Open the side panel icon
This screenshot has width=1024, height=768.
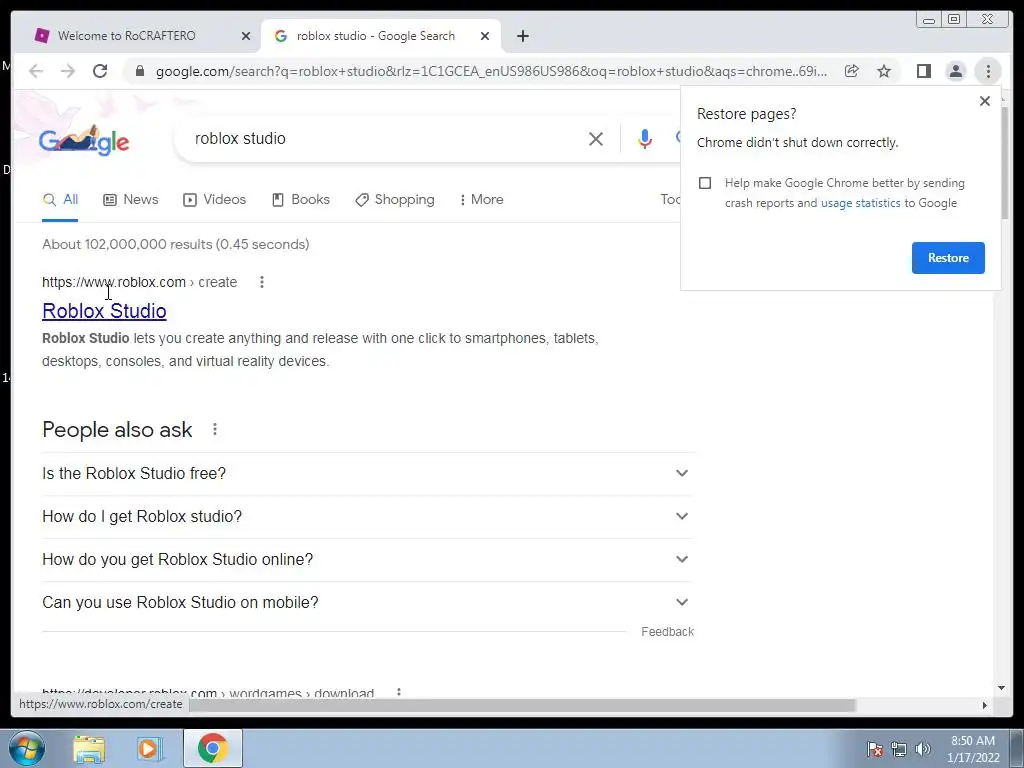click(x=923, y=71)
